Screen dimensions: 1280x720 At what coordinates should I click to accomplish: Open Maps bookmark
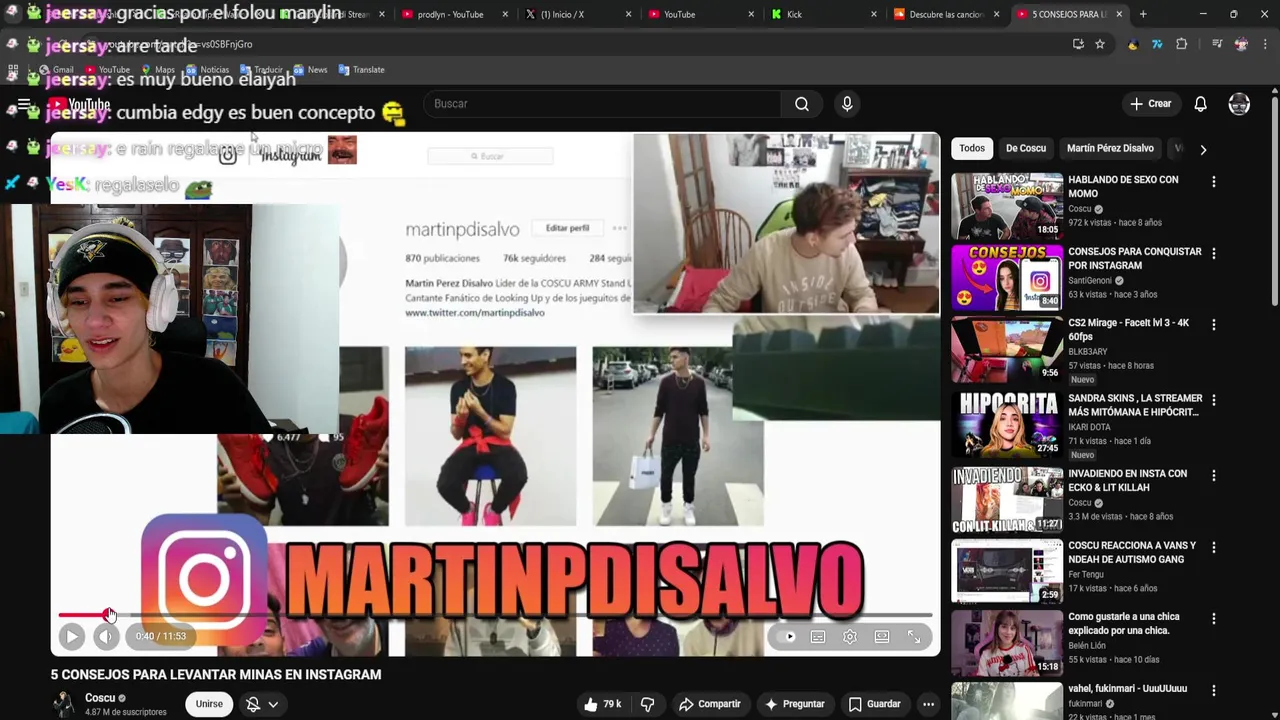pyautogui.click(x=158, y=70)
